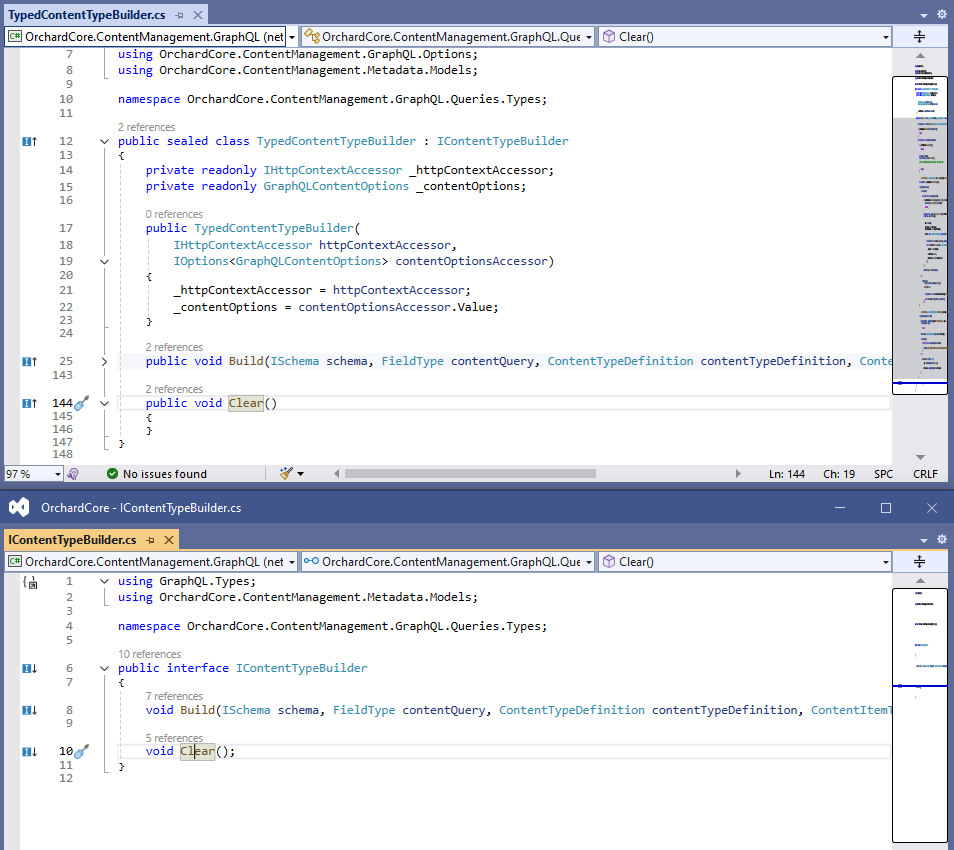Click the inheritance margin icon on line 12

click(x=29, y=141)
